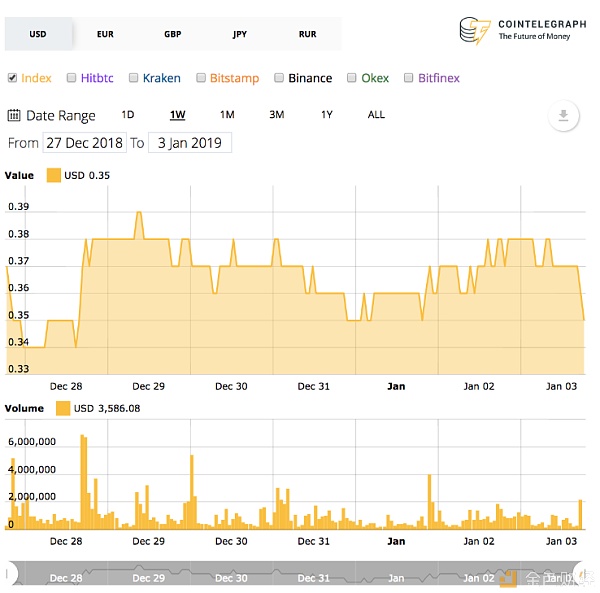
Task: Click the tallest volume bar on Dec 28
Action: click(x=82, y=482)
